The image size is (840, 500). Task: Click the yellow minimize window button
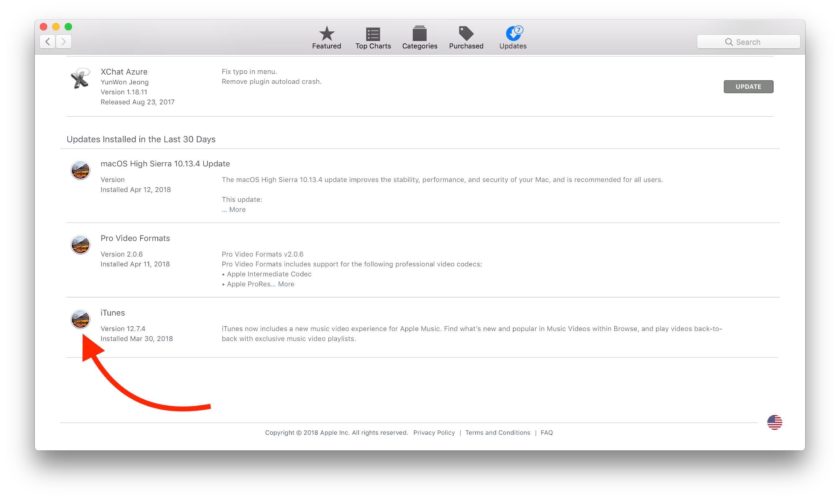[56, 27]
